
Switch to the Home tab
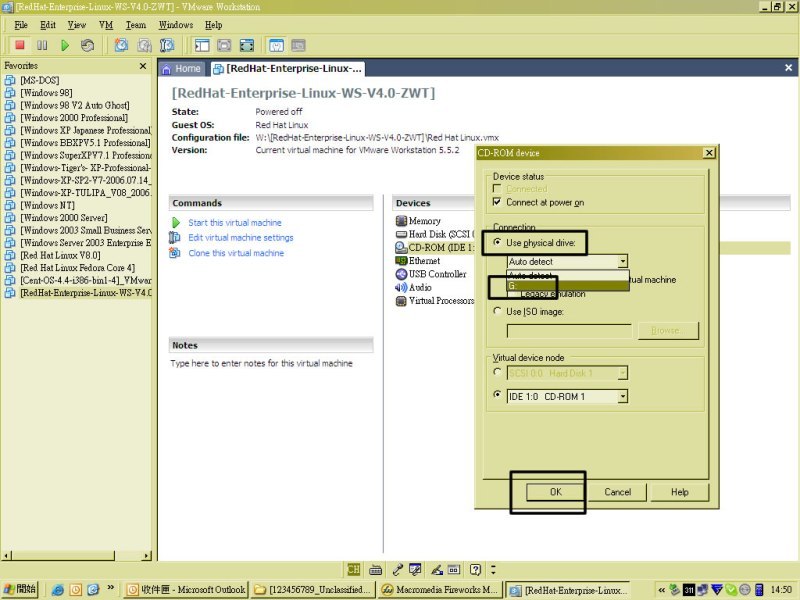point(182,69)
